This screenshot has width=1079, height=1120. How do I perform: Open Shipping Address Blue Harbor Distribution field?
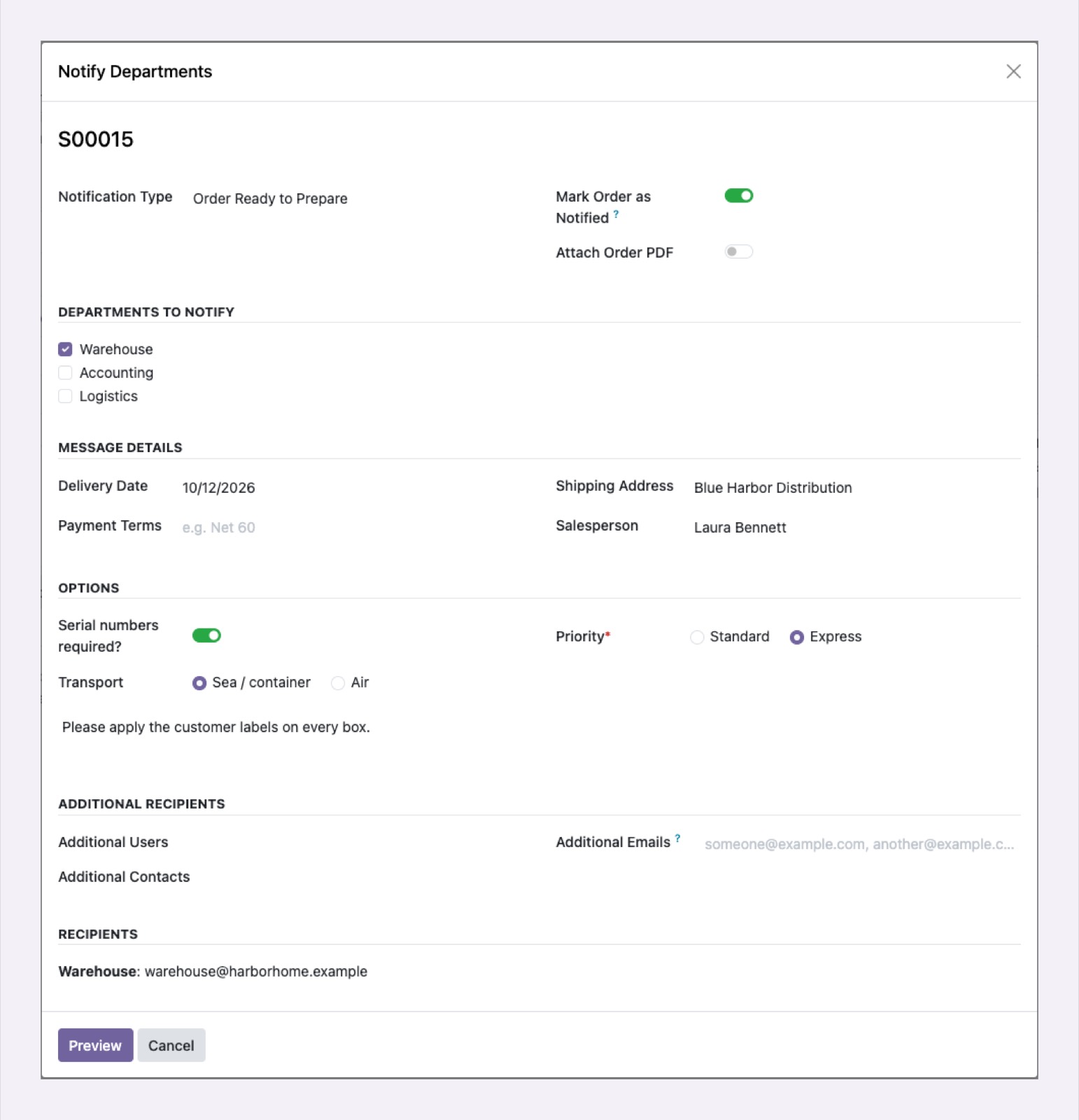pyautogui.click(x=856, y=488)
